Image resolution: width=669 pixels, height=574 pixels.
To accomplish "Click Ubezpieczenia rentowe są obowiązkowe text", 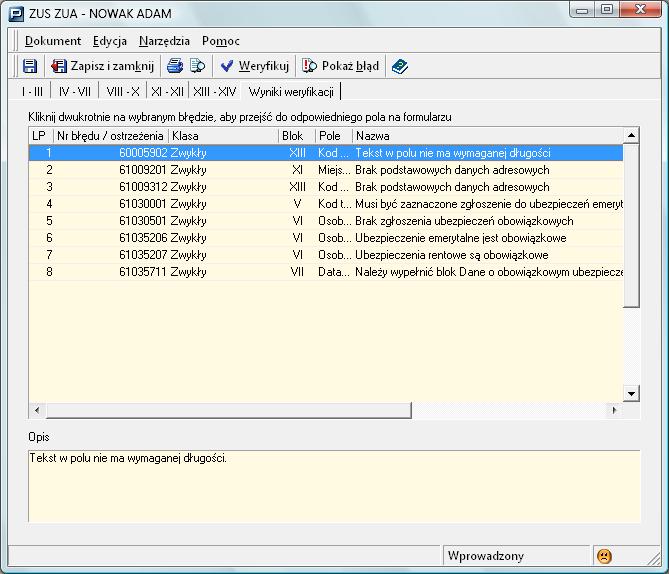I will (451, 255).
